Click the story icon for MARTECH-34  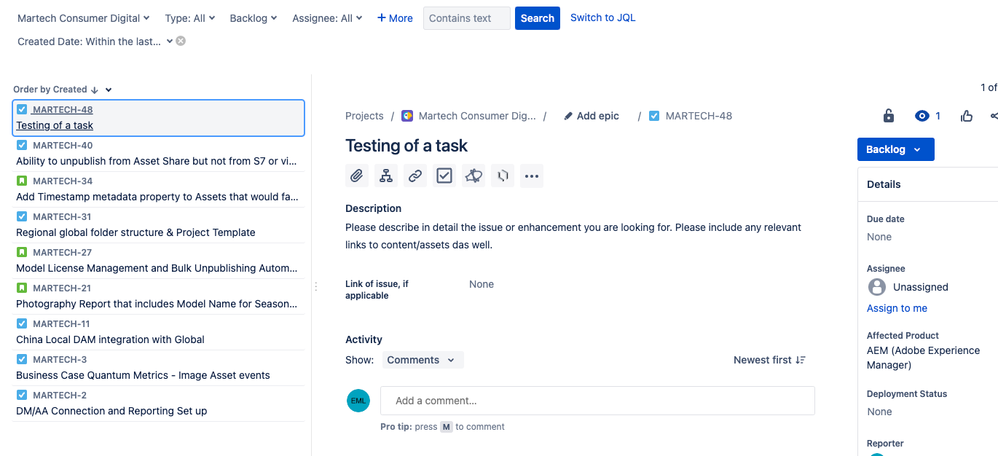pos(22,181)
